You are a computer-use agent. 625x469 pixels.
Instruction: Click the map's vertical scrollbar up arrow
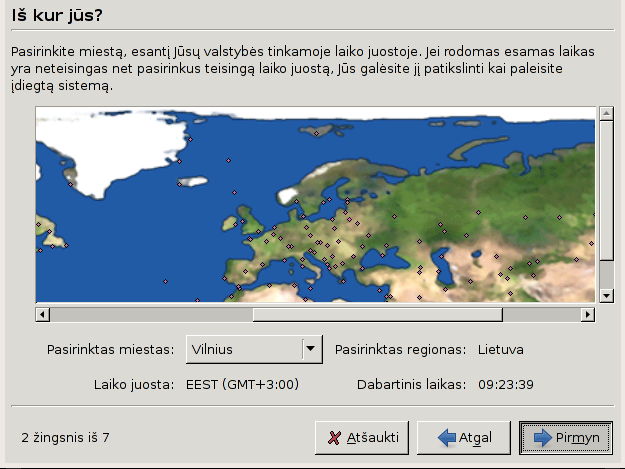click(x=605, y=114)
